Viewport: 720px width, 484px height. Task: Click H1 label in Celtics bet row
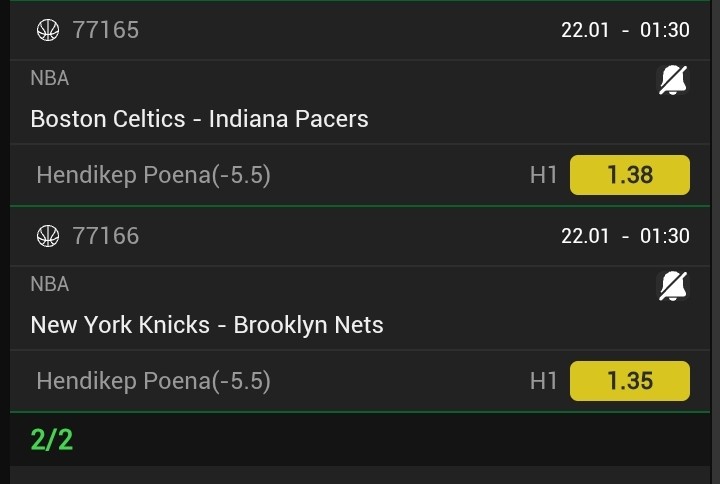pos(543,175)
